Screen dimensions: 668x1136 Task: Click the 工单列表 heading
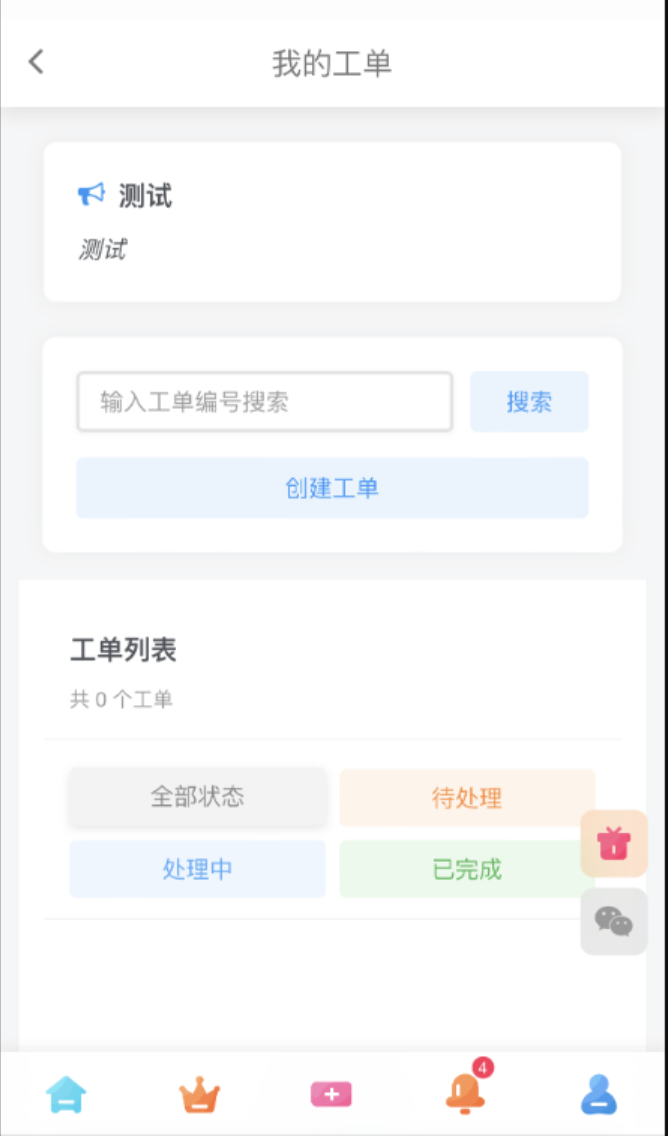point(123,650)
